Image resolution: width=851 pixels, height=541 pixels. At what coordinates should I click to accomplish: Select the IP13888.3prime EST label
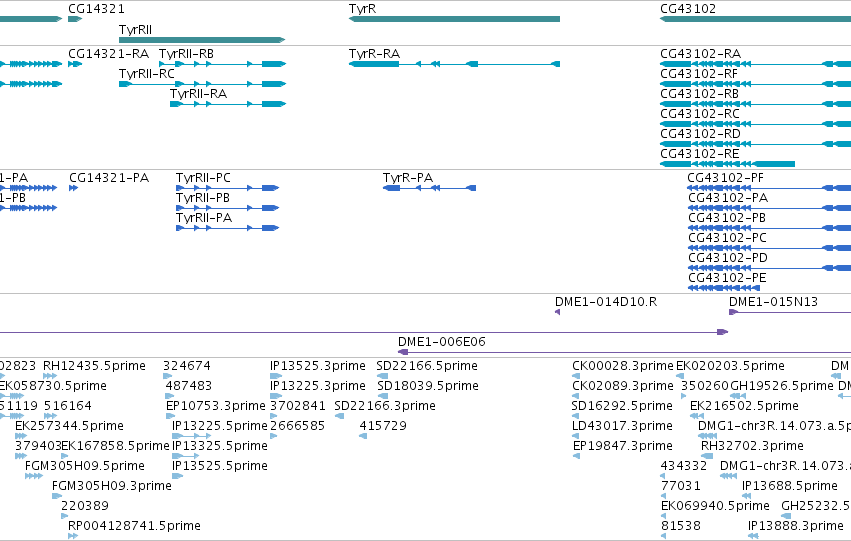[795, 527]
